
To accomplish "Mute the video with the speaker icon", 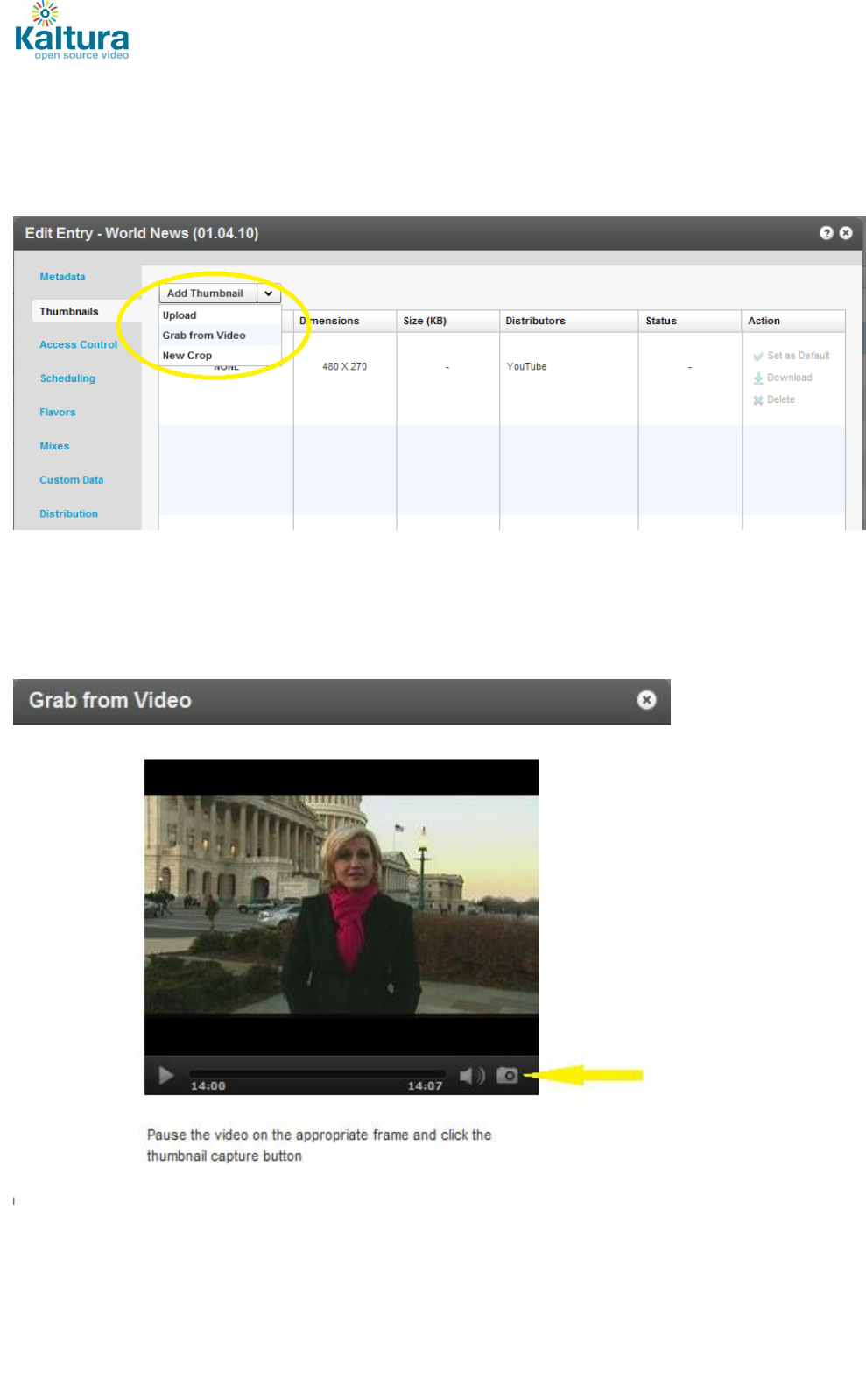I will (x=472, y=1075).
